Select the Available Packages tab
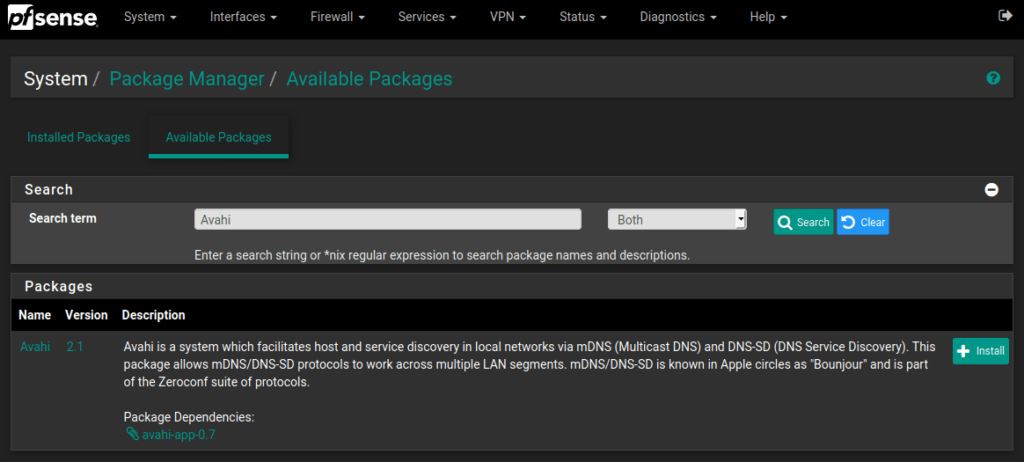1024x462 pixels. point(218,138)
